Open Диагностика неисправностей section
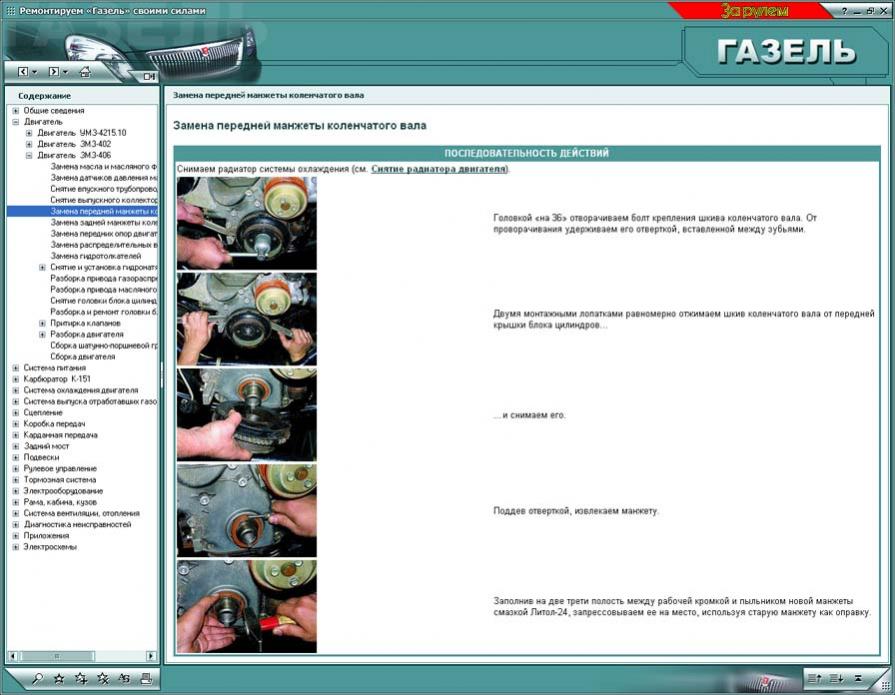The image size is (895, 695). [x=77, y=524]
